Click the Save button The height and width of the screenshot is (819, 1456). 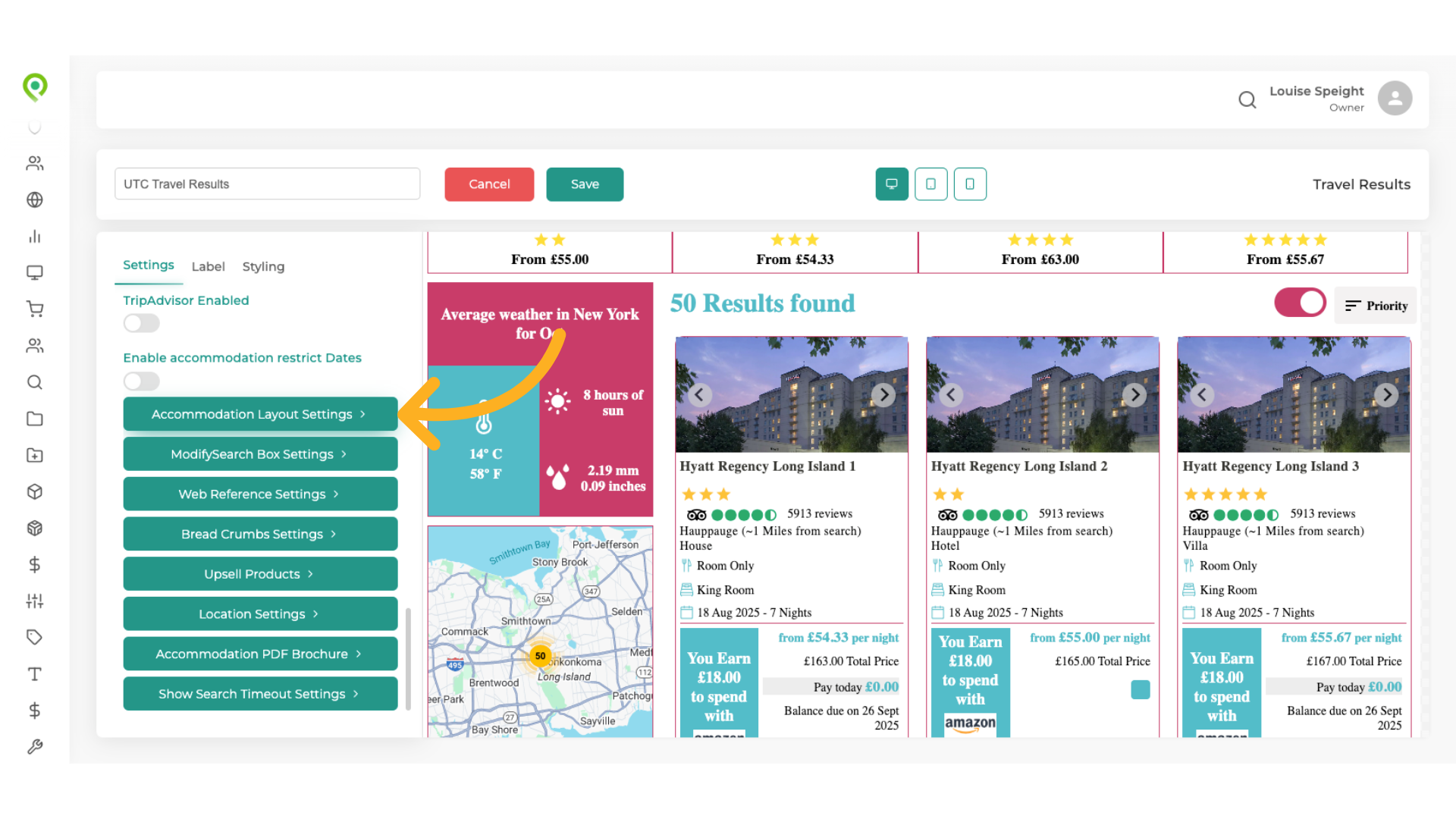point(584,184)
